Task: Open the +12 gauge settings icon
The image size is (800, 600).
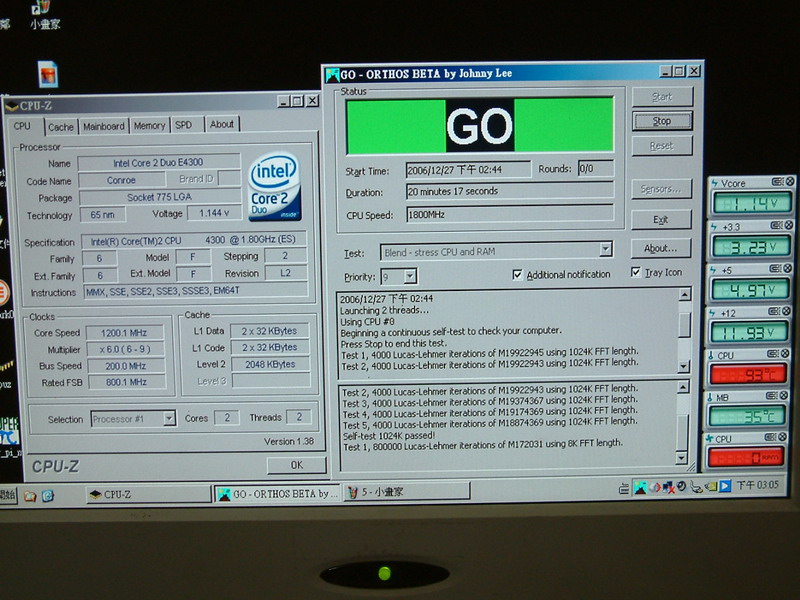Action: point(774,311)
